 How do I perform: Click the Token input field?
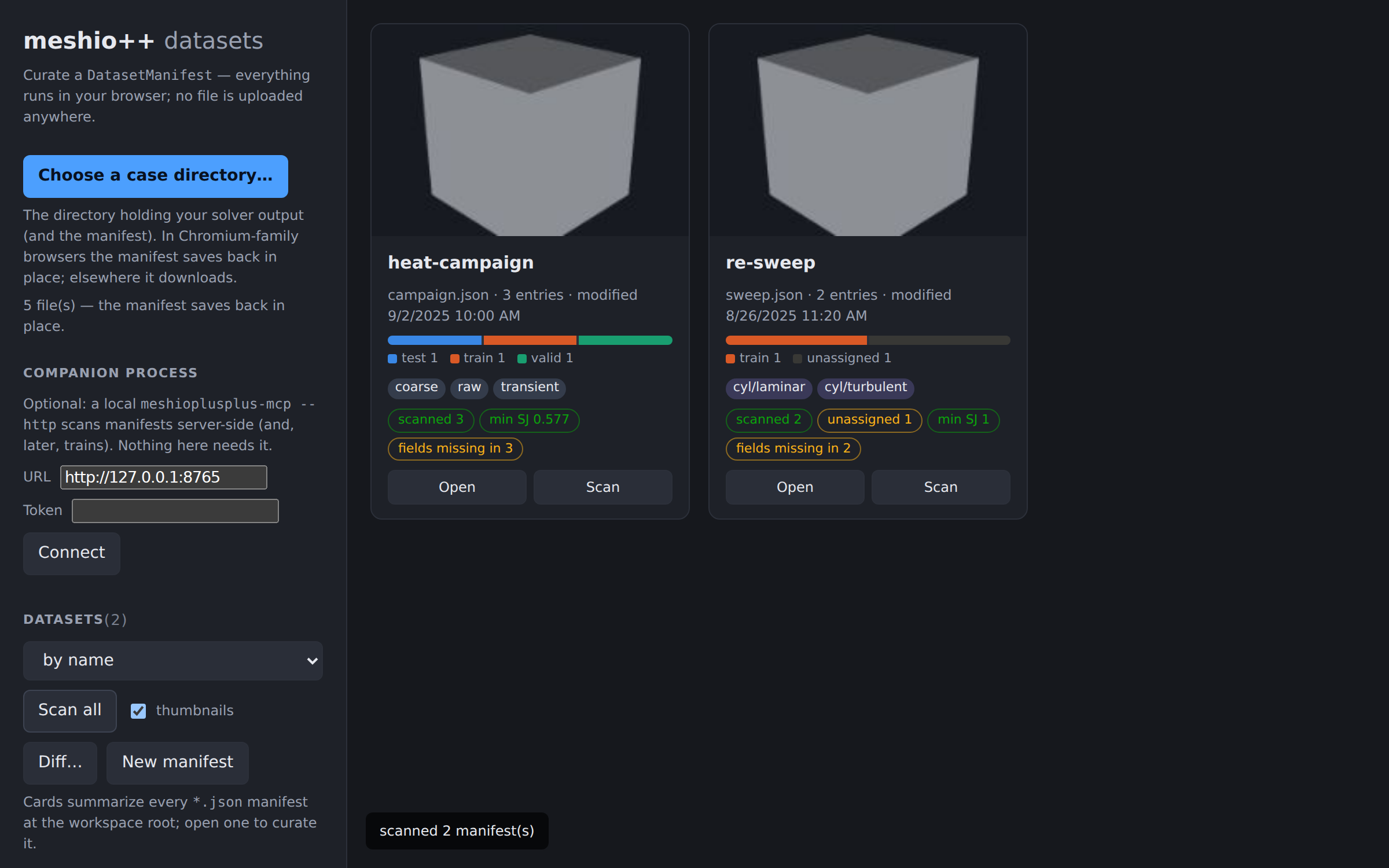tap(175, 511)
